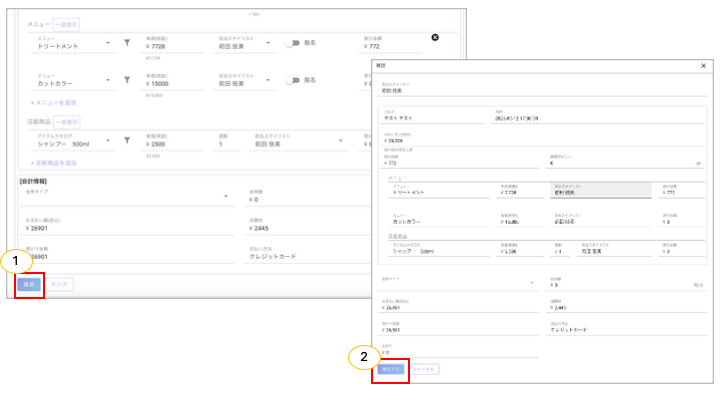Click the ¥ 26901 payment amount field
This screenshot has width=720, height=405.
(x=127, y=225)
